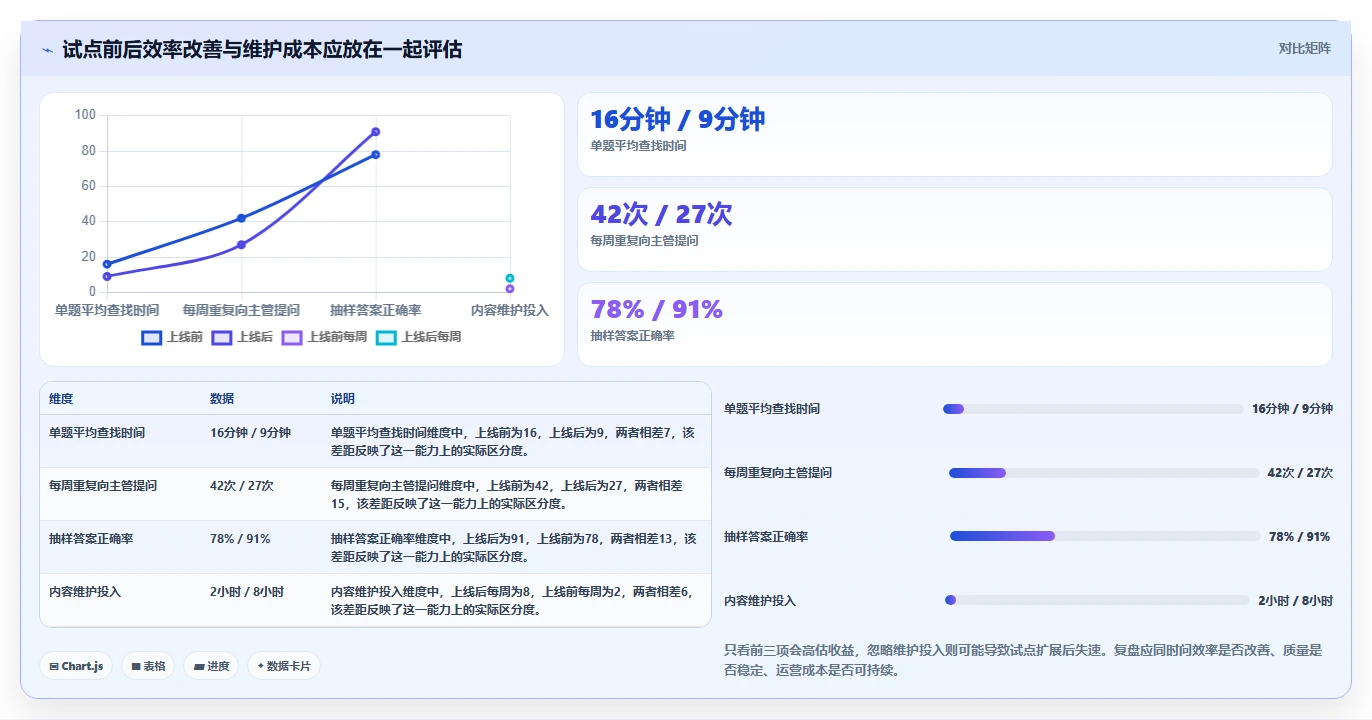Click the x-axis label 单题平均查找时间
This screenshot has width=1372, height=720.
[107, 311]
